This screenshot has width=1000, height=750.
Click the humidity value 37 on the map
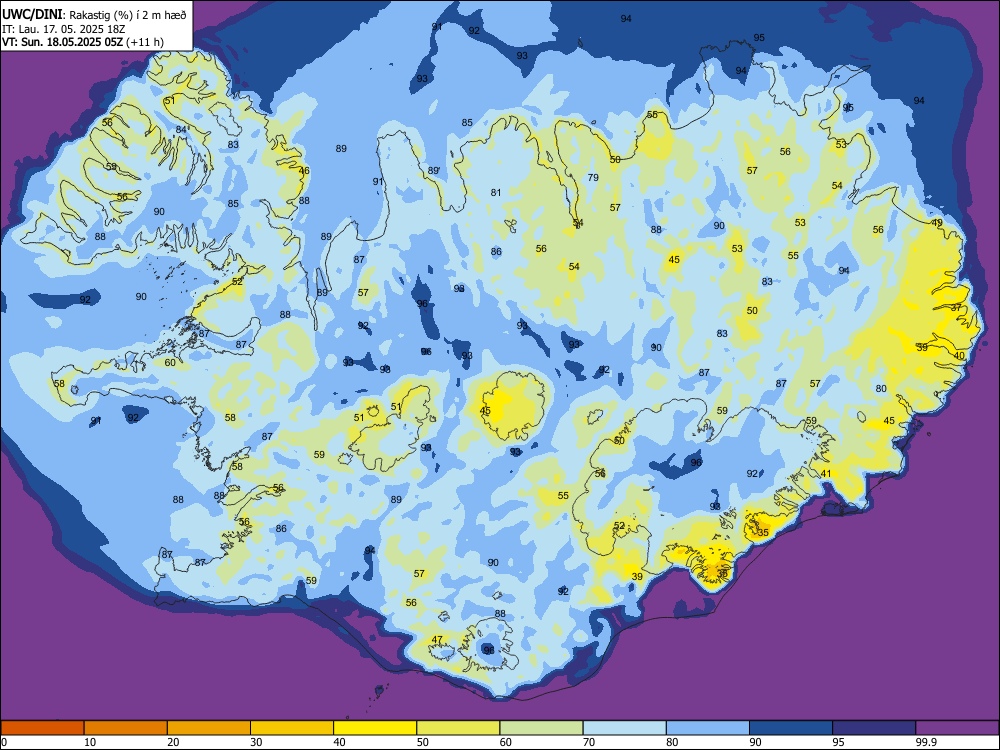tap(956, 307)
